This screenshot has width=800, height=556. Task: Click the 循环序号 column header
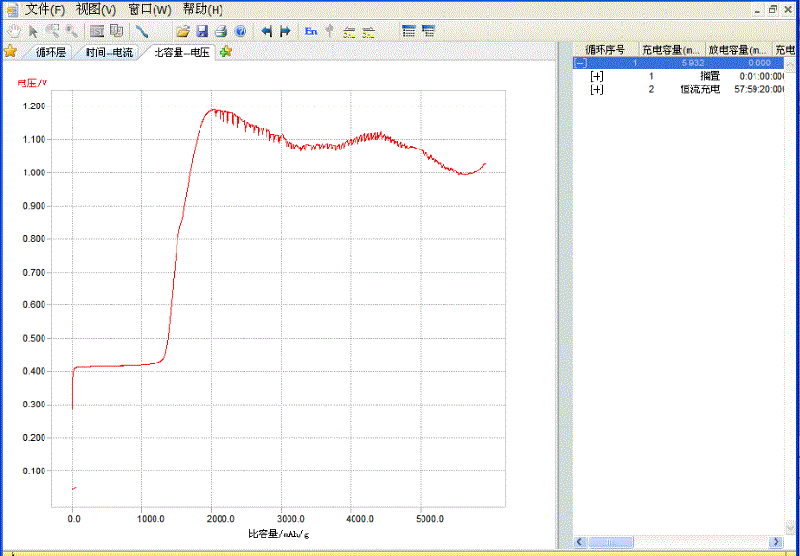tap(605, 49)
